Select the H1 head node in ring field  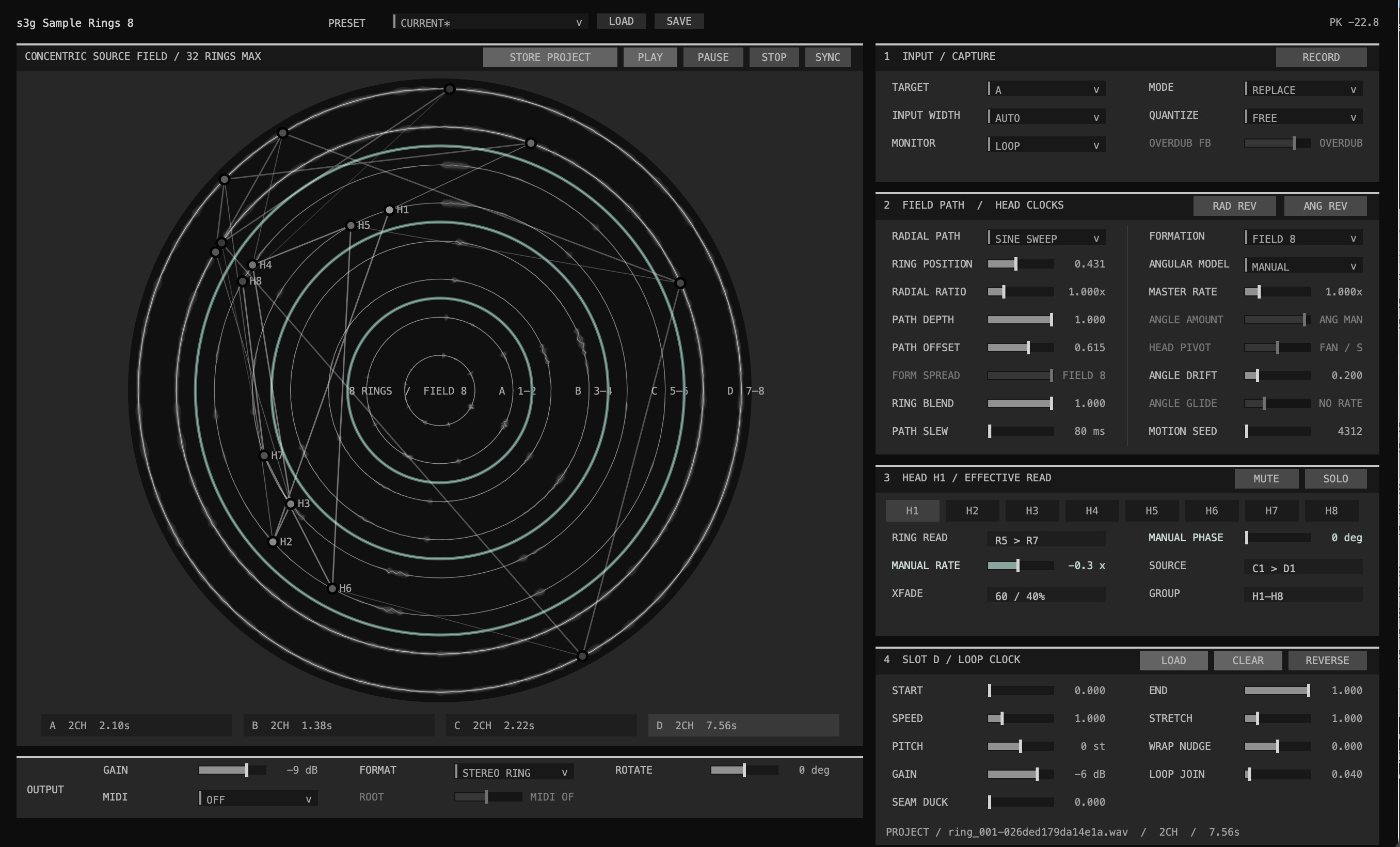[389, 210]
